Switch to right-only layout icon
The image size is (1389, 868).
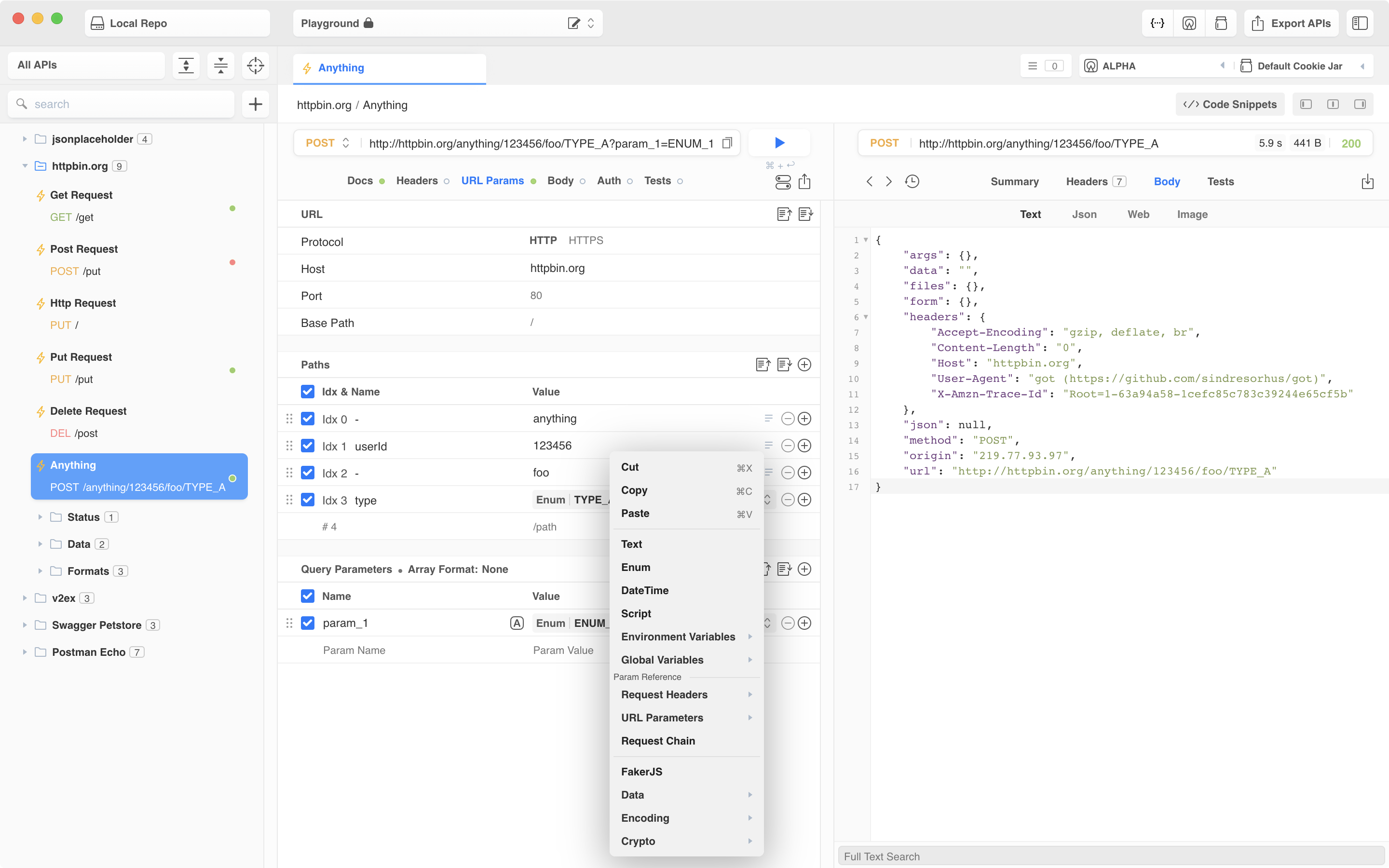[1360, 104]
